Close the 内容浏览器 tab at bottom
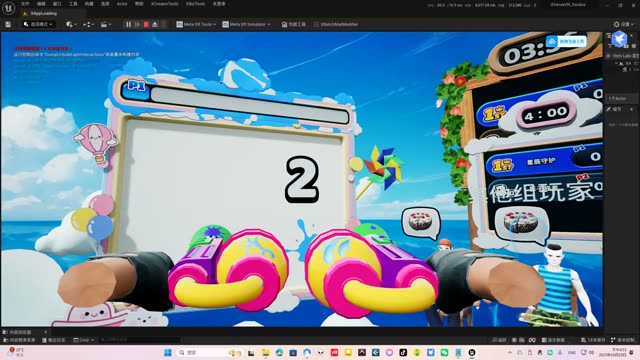This screenshot has width=640, height=360. point(45,332)
